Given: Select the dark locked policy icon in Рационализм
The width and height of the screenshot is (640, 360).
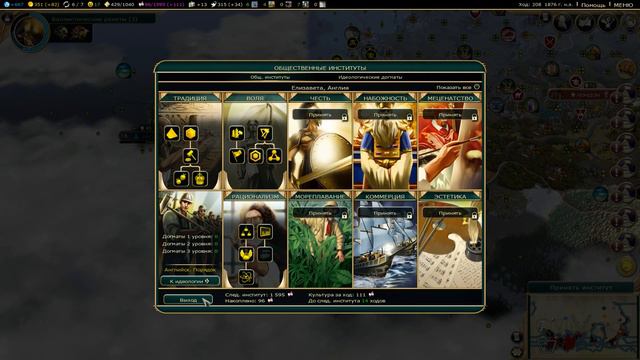Looking at the screenshot, I should pos(264,254).
